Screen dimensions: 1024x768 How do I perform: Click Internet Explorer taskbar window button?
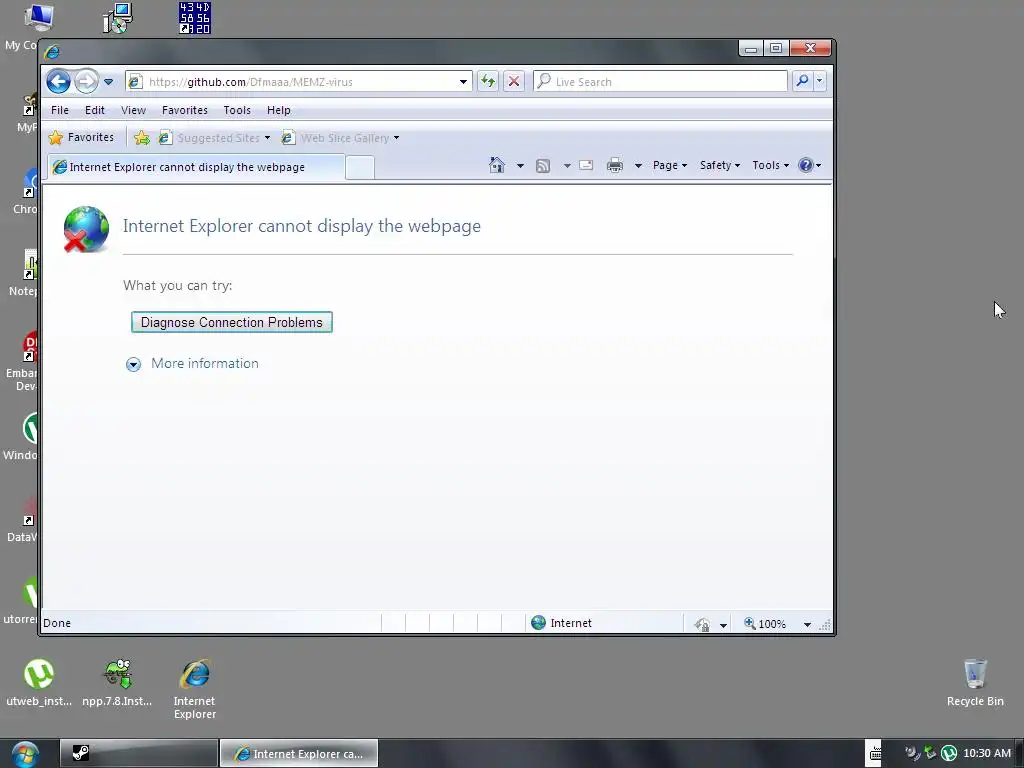pyautogui.click(x=298, y=754)
